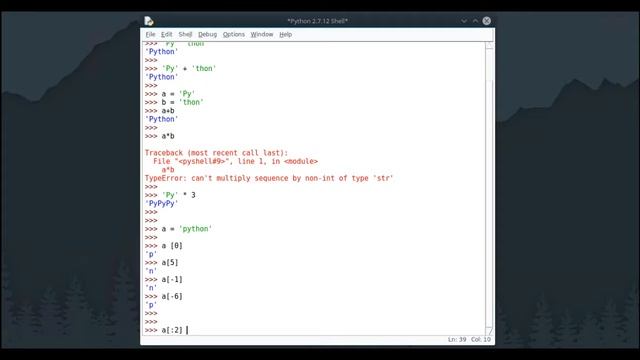640x360 pixels.
Task: Click the Ln: 39 status indicator
Action: click(x=457, y=340)
